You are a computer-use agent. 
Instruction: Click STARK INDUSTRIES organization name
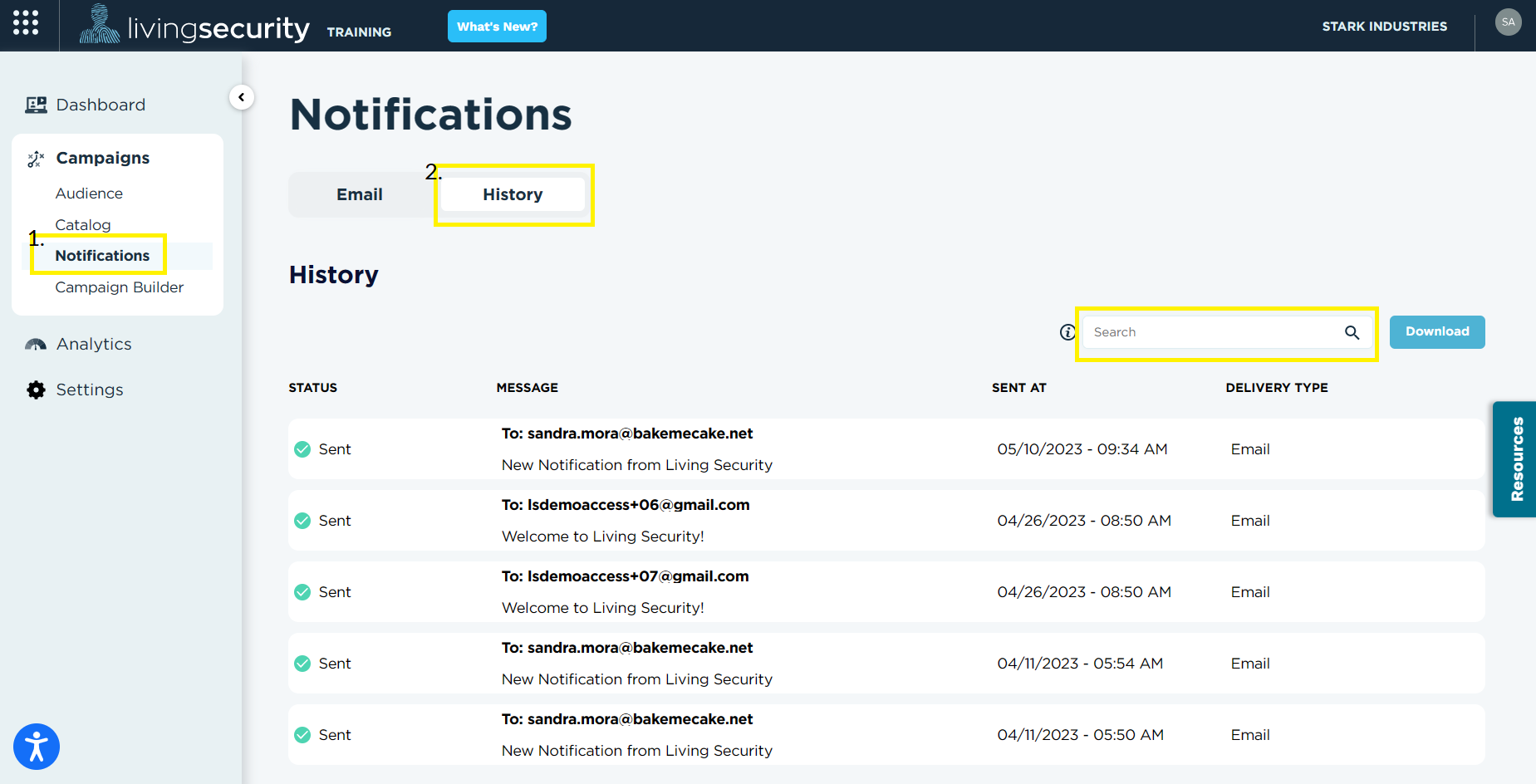tap(1384, 27)
